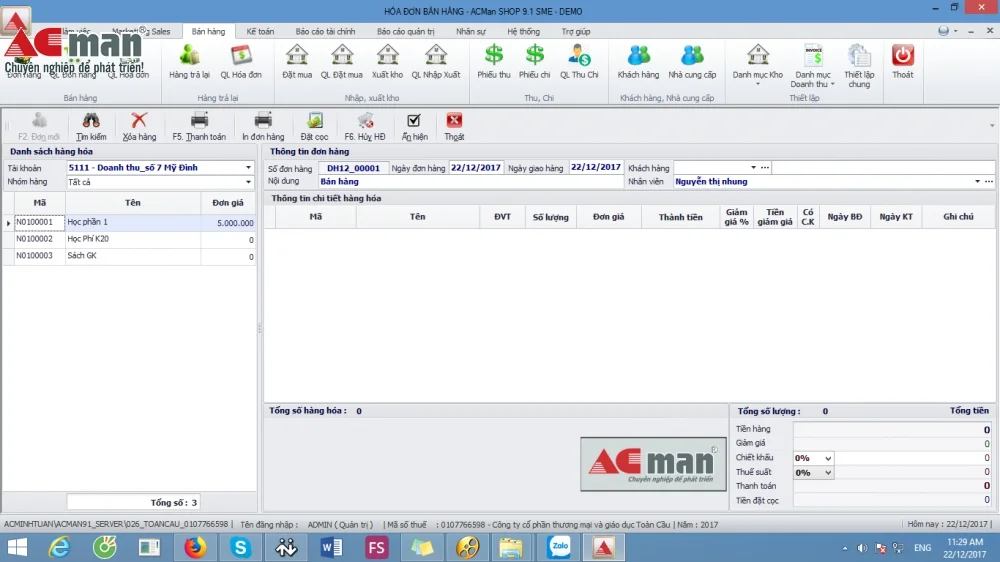Viewport: 1000px width, 562px height.
Task: Open Skype from taskbar
Action: (240, 547)
